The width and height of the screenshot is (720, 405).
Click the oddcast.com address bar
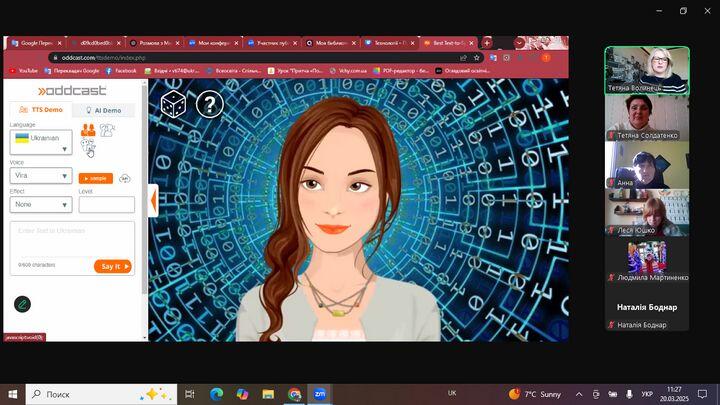tap(257, 58)
